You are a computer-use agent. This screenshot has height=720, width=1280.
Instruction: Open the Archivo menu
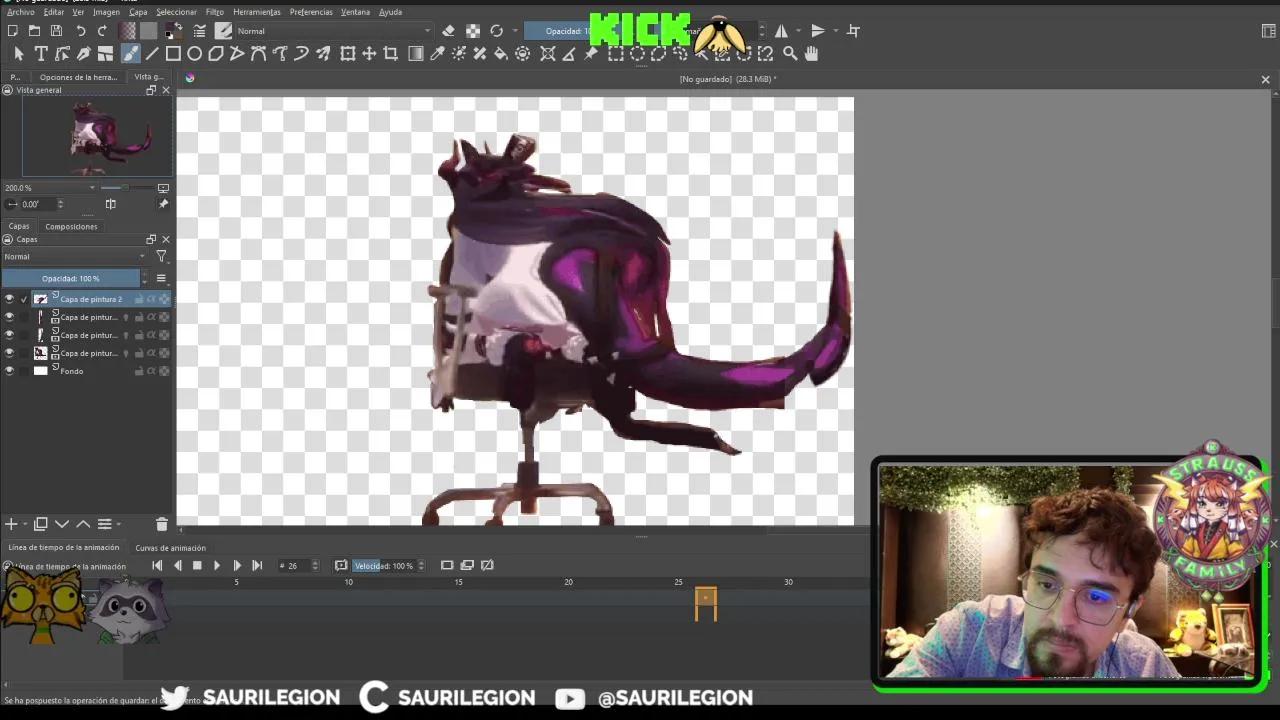(20, 12)
